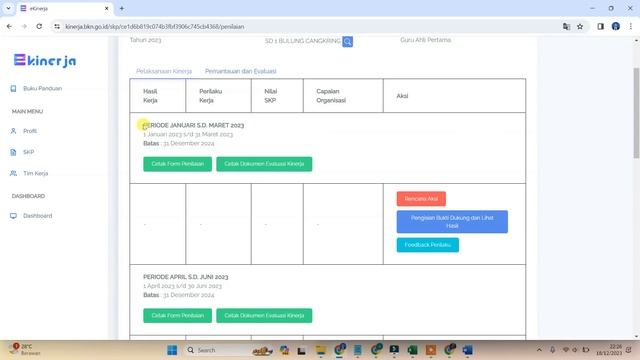
Task: Click the red Rencana Aksi button
Action: (x=421, y=199)
